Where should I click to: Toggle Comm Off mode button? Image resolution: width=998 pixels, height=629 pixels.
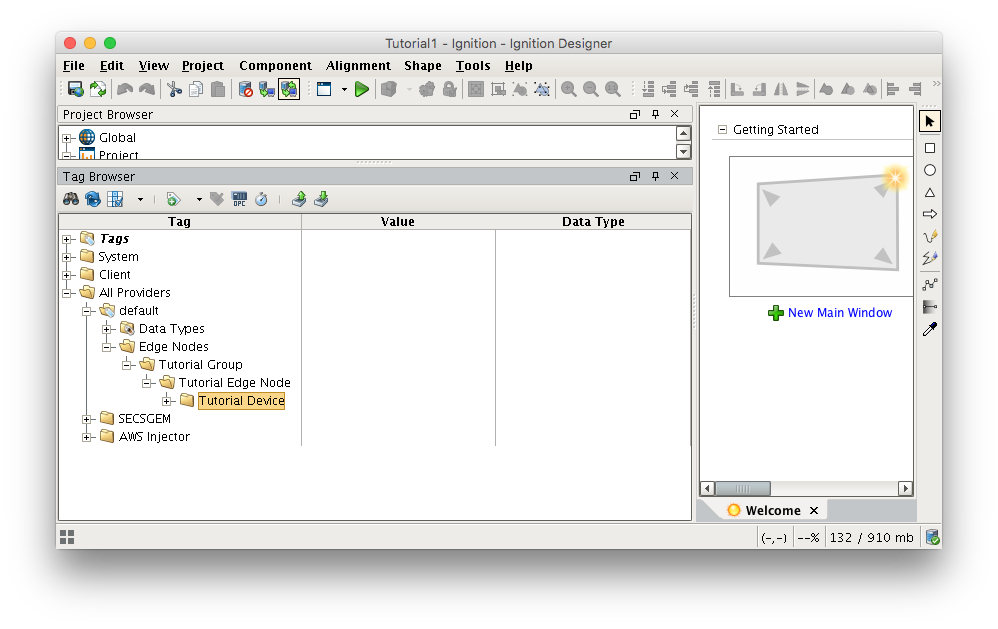[246, 89]
